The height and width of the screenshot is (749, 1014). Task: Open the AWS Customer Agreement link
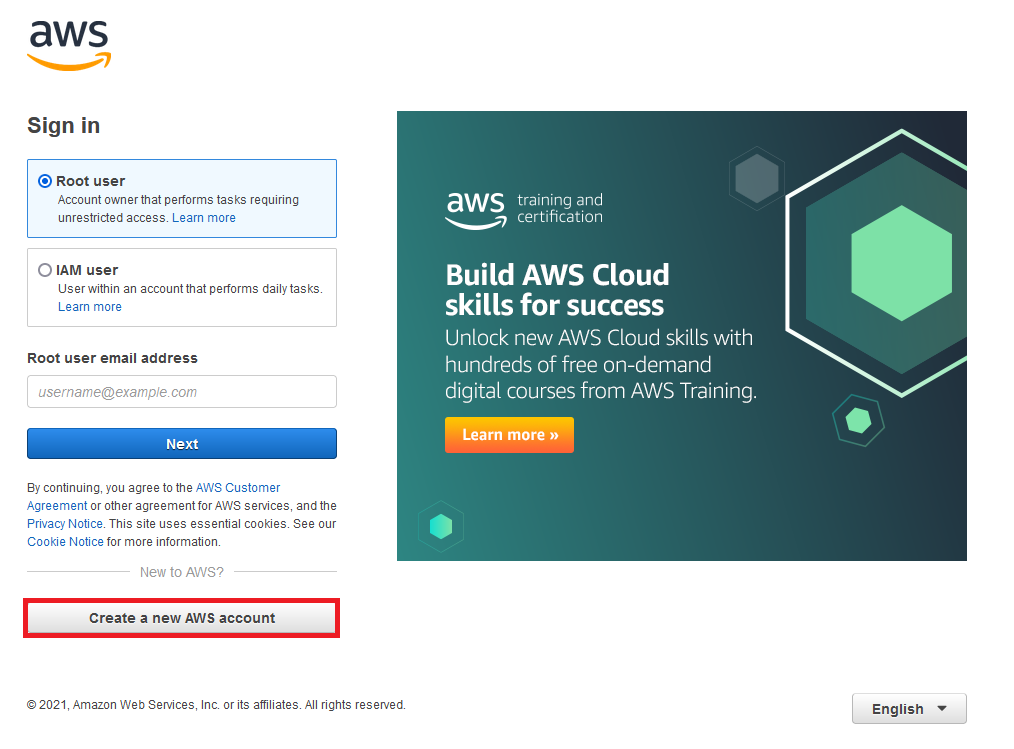point(238,487)
